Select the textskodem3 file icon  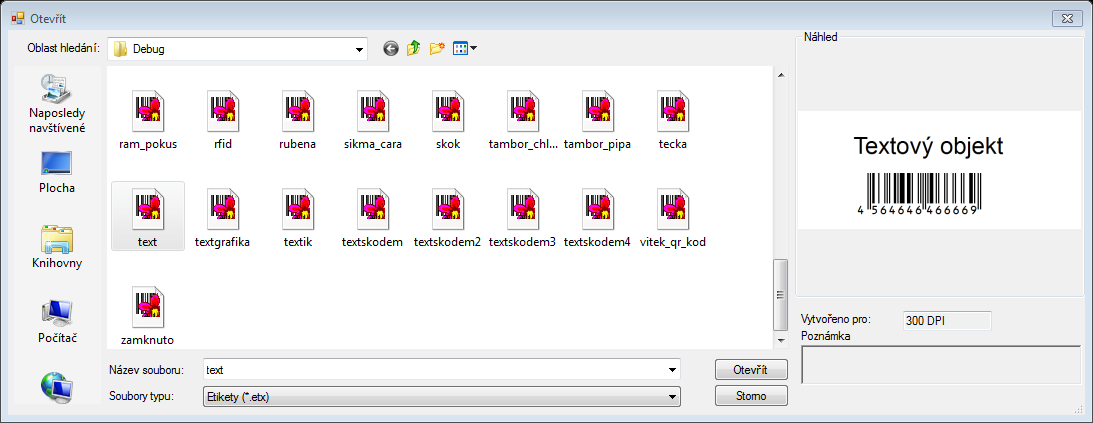coord(523,207)
